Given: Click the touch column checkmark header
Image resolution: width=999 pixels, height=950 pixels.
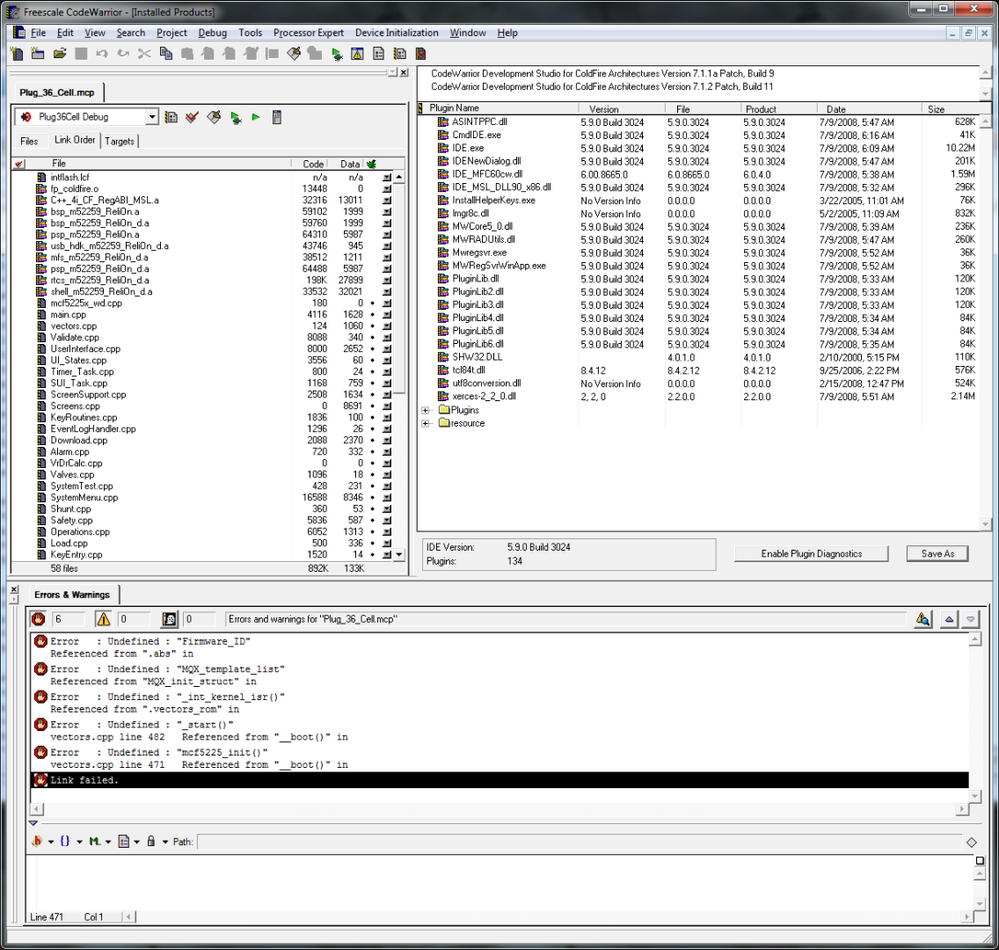Looking at the screenshot, I should point(18,164).
